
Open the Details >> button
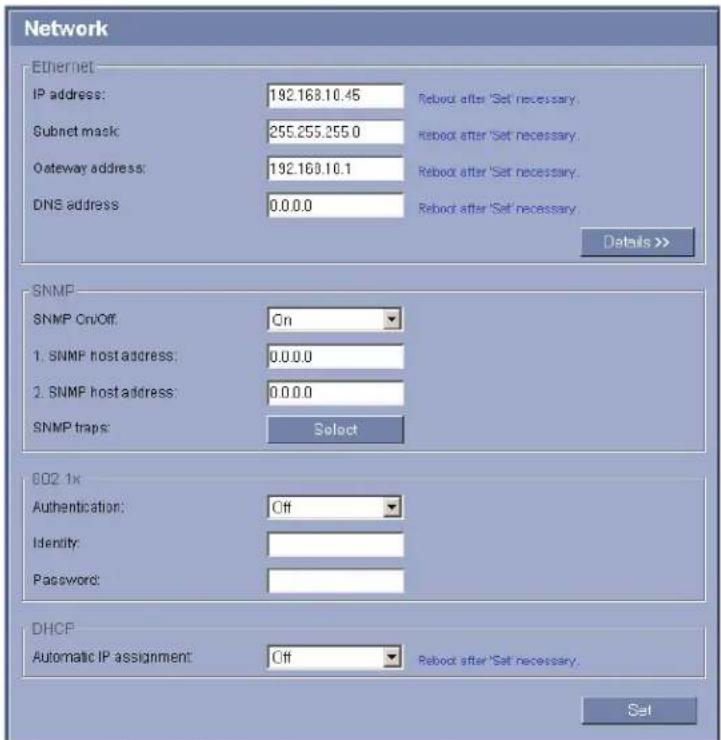point(637,242)
